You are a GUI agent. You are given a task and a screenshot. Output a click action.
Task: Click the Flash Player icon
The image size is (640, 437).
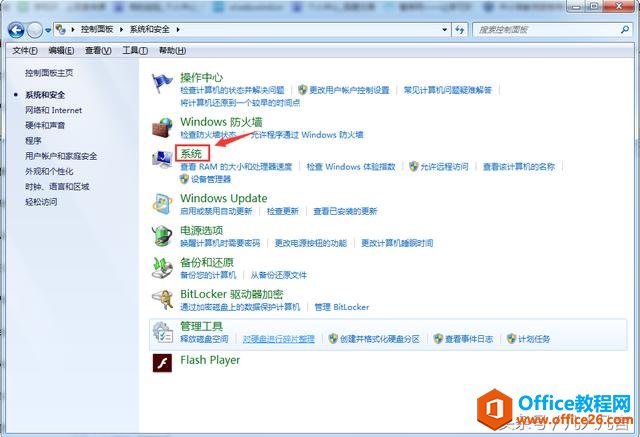click(x=162, y=363)
